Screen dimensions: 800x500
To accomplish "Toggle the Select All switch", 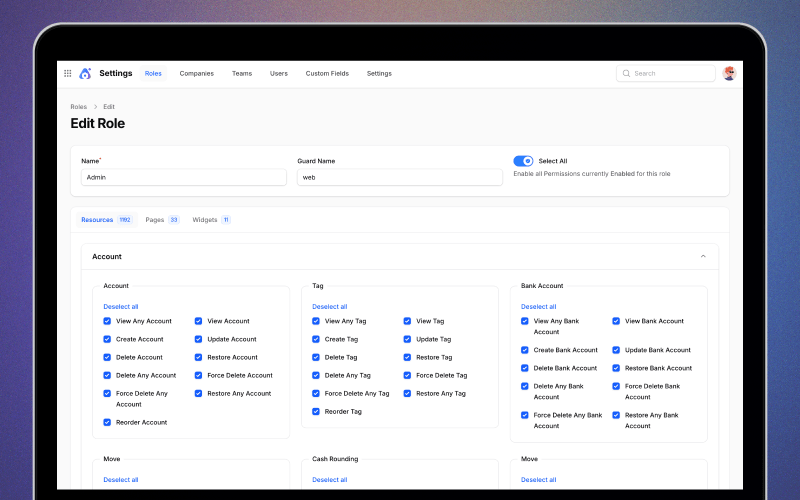I will (x=523, y=161).
